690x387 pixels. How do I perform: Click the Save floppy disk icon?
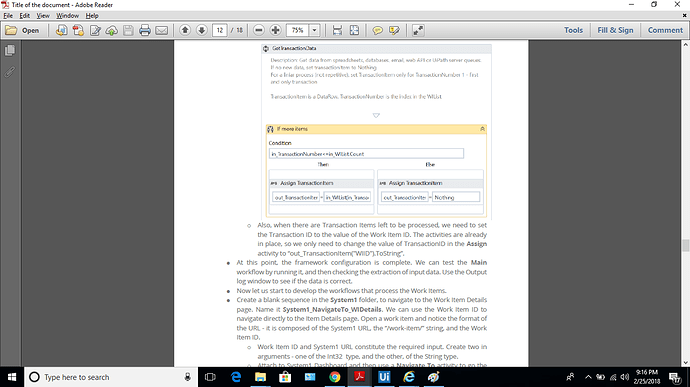pyautogui.click(x=128, y=30)
